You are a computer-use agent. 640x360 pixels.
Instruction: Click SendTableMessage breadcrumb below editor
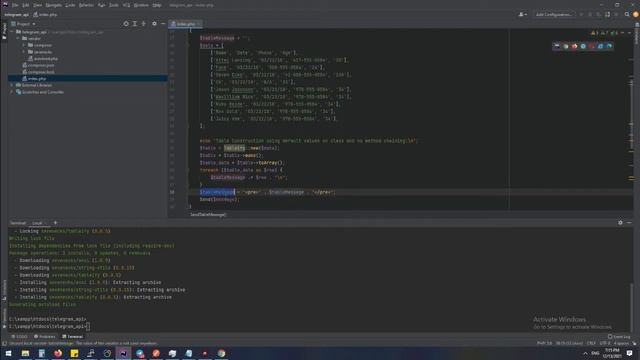click(x=208, y=214)
